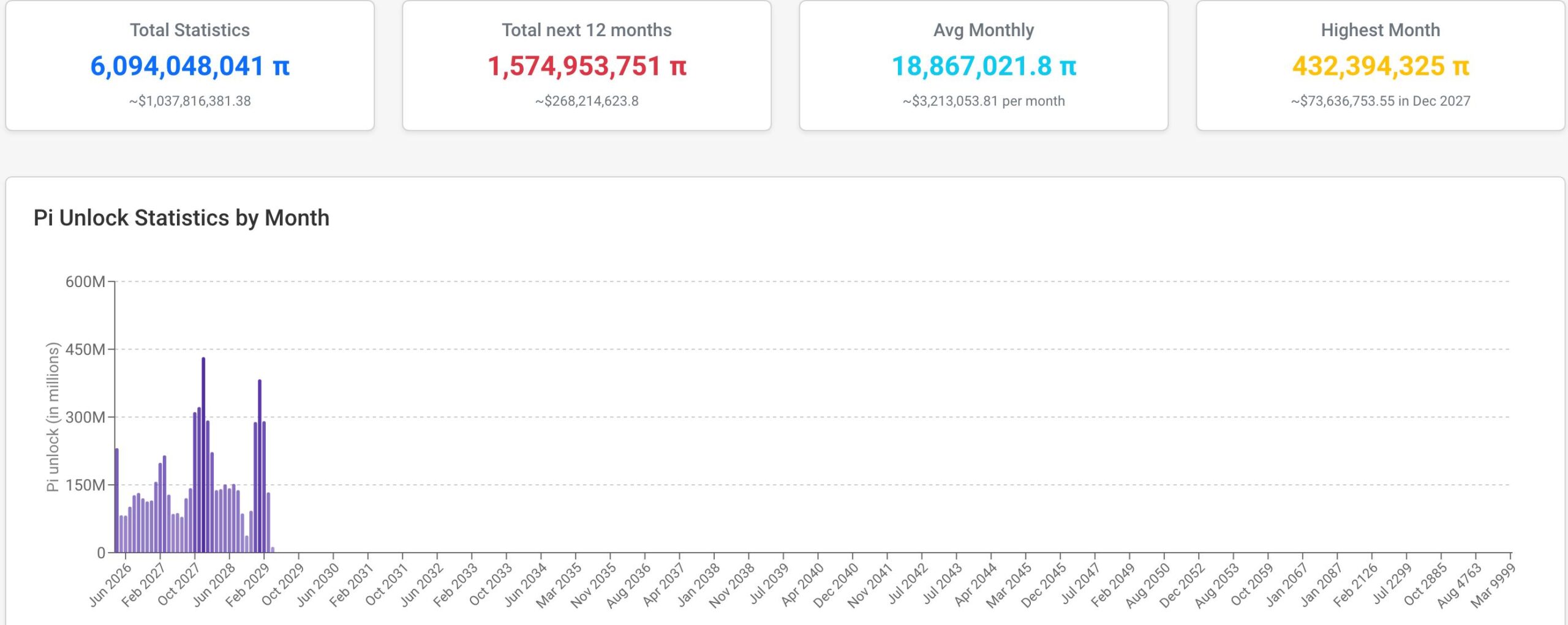Image resolution: width=1568 pixels, height=625 pixels.
Task: Select the yellow 432,394,325 π value
Action: tap(1381, 66)
